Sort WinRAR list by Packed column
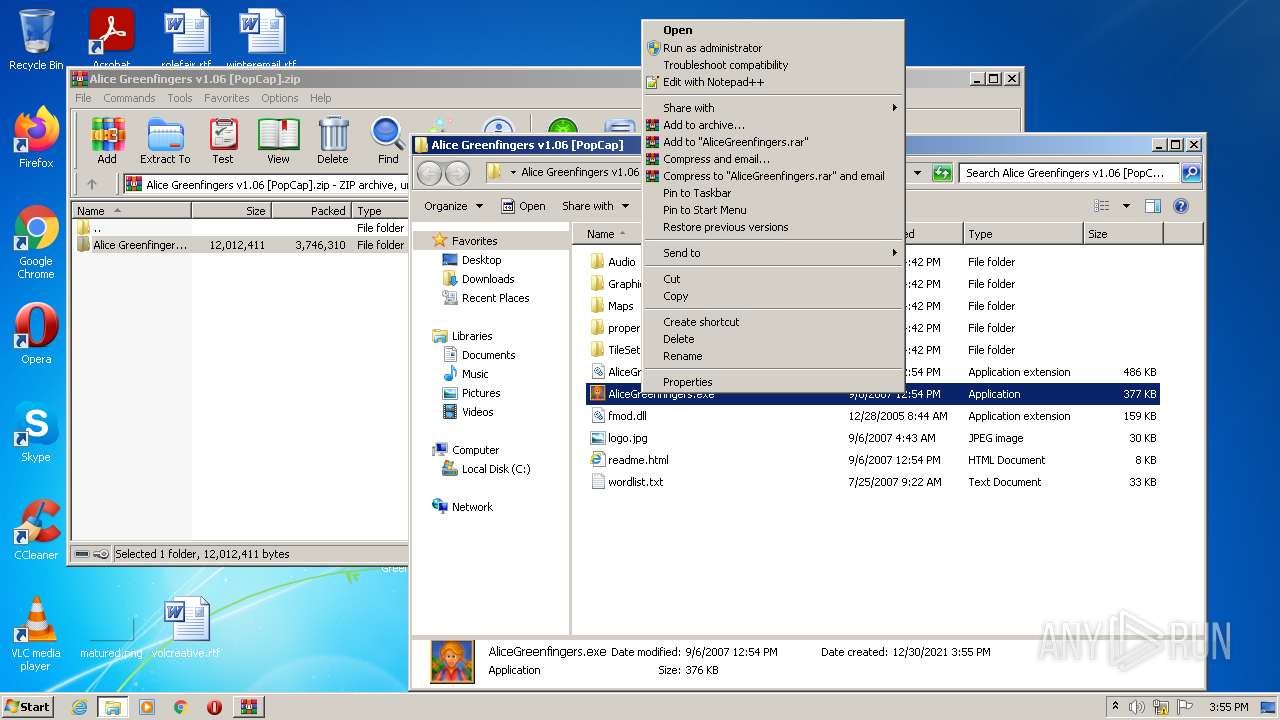The height and width of the screenshot is (720, 1280). tap(310, 211)
